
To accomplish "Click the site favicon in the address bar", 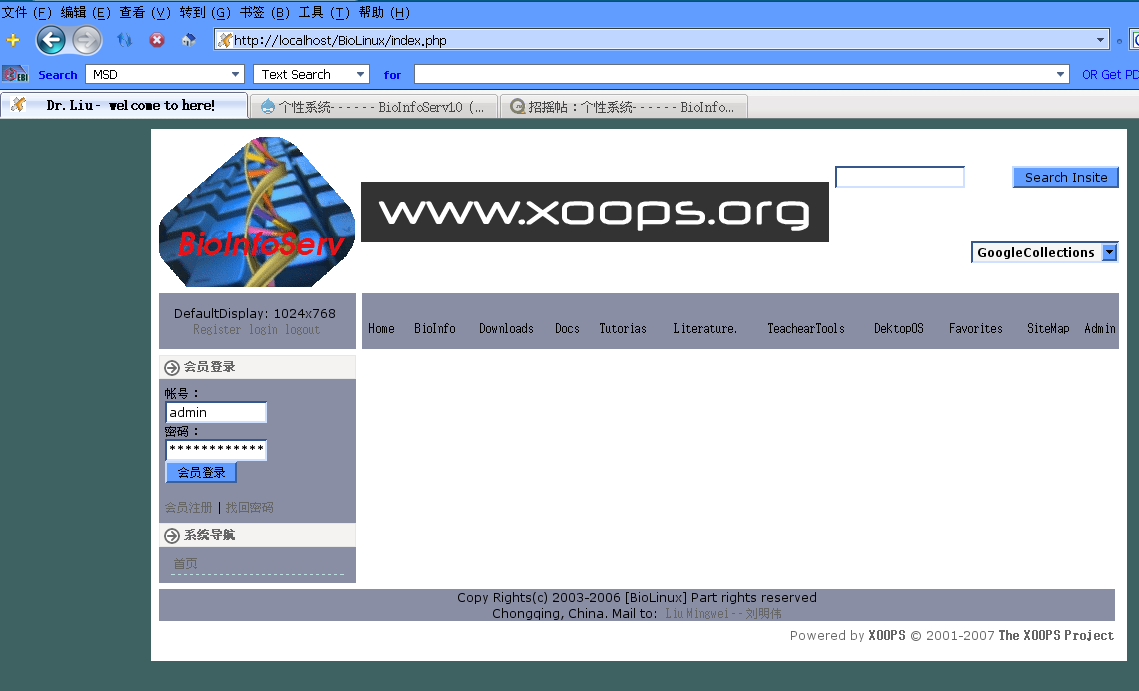I will pyautogui.click(x=224, y=40).
